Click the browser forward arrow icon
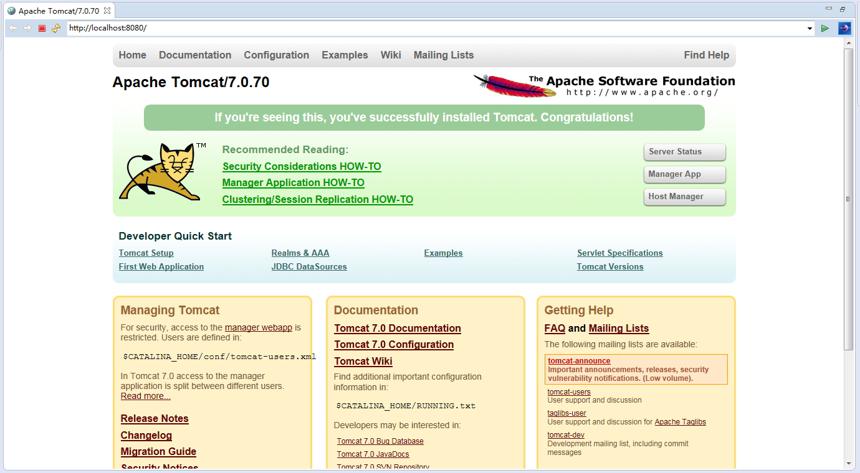This screenshot has width=860, height=473. coord(27,28)
